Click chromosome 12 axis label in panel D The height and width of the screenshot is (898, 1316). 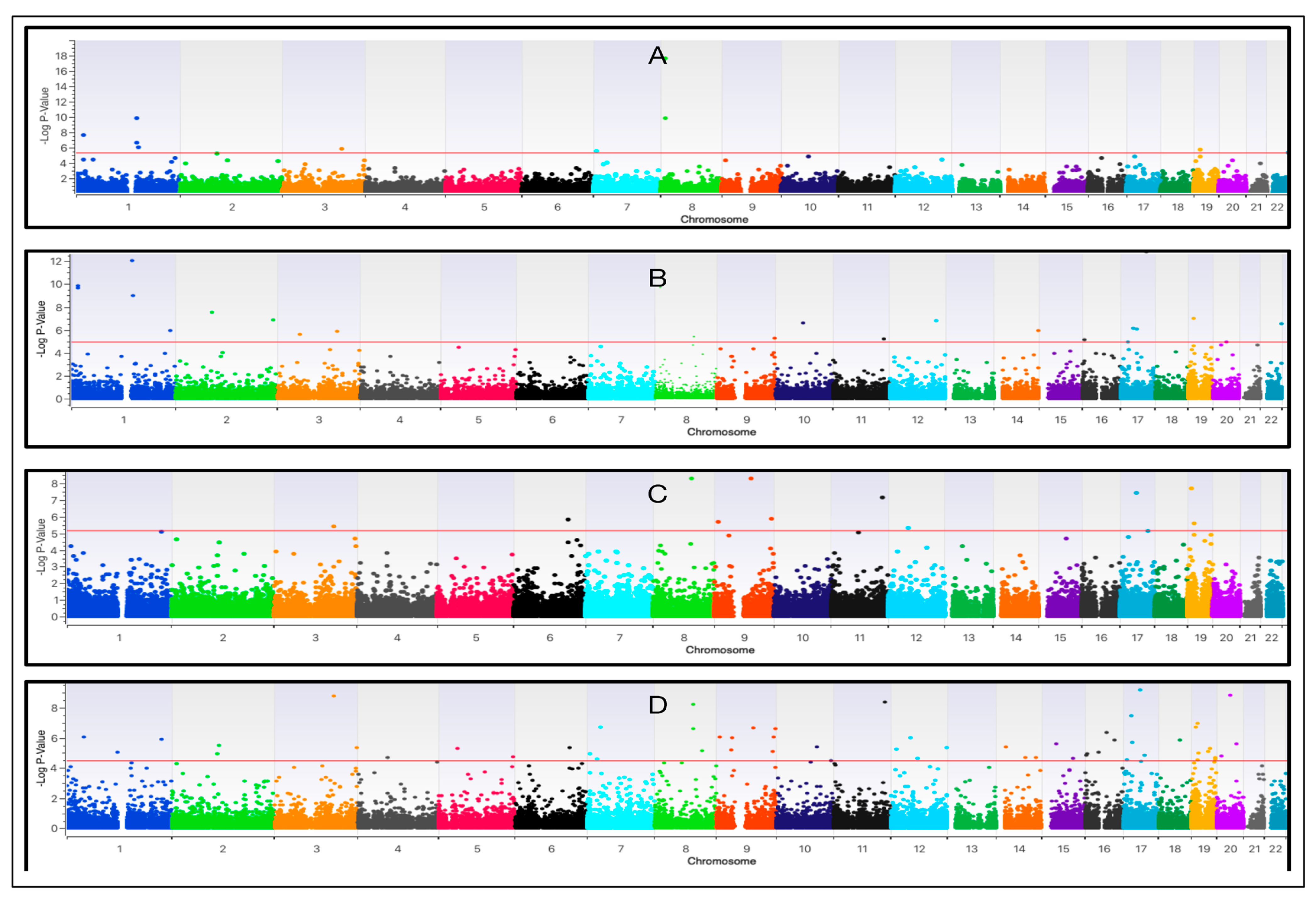[920, 849]
